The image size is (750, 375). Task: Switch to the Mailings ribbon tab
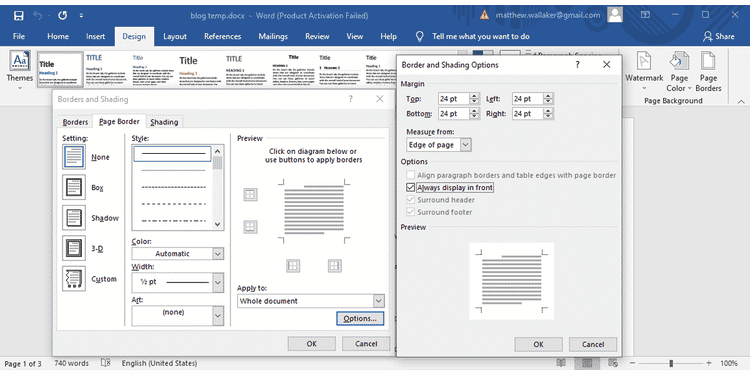(273, 36)
